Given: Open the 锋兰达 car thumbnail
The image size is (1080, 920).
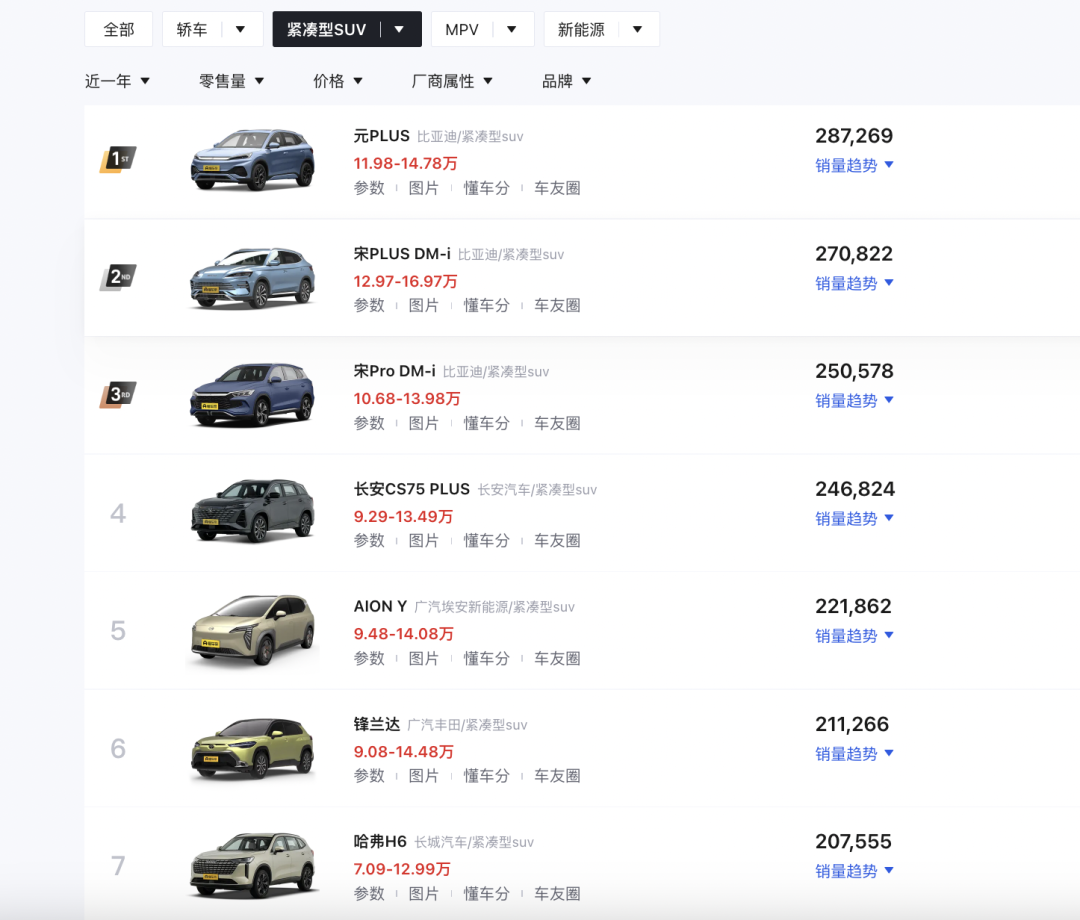Looking at the screenshot, I should pos(252,749).
